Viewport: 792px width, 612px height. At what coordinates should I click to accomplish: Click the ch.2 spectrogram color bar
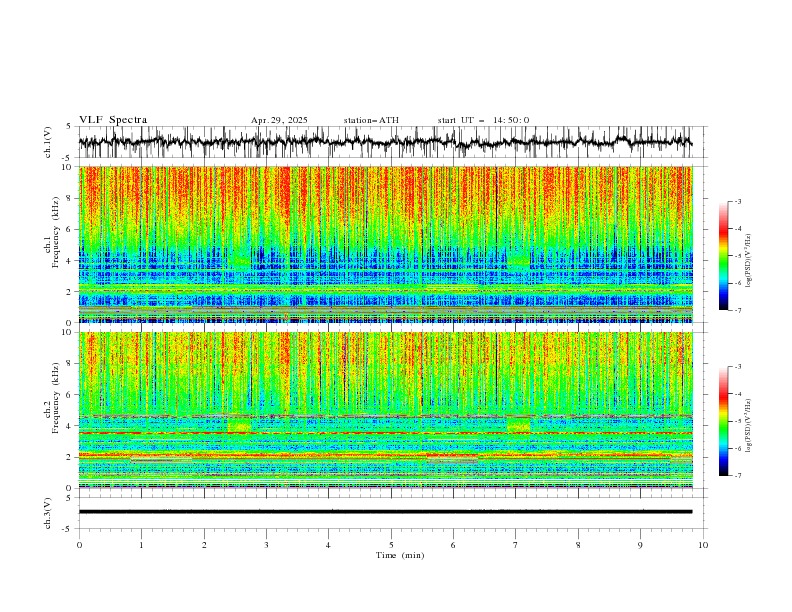724,421
